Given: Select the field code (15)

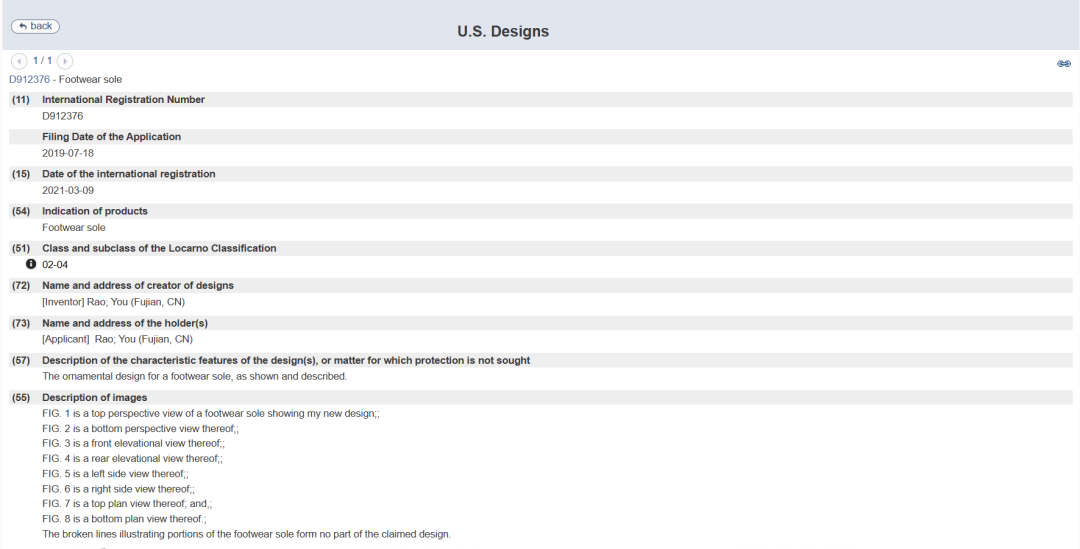Looking at the screenshot, I should (x=21, y=174).
